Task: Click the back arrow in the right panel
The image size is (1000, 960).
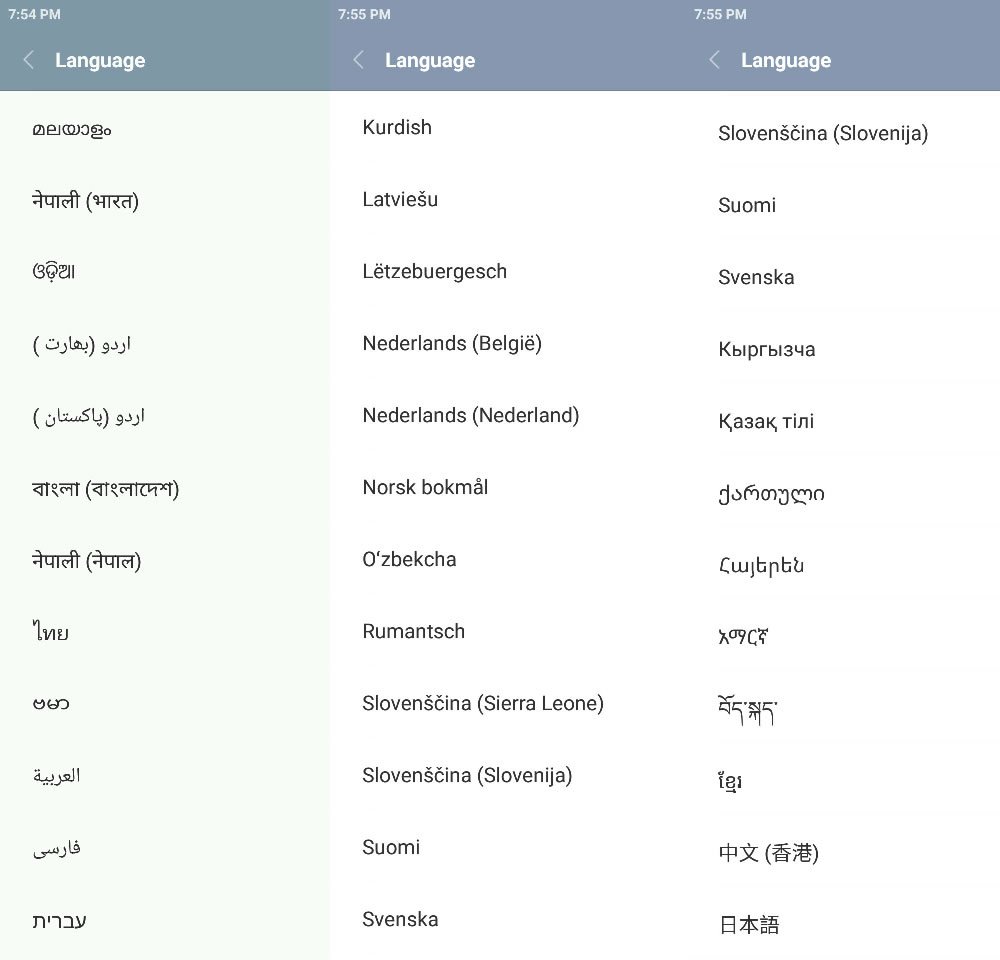Action: coord(714,60)
